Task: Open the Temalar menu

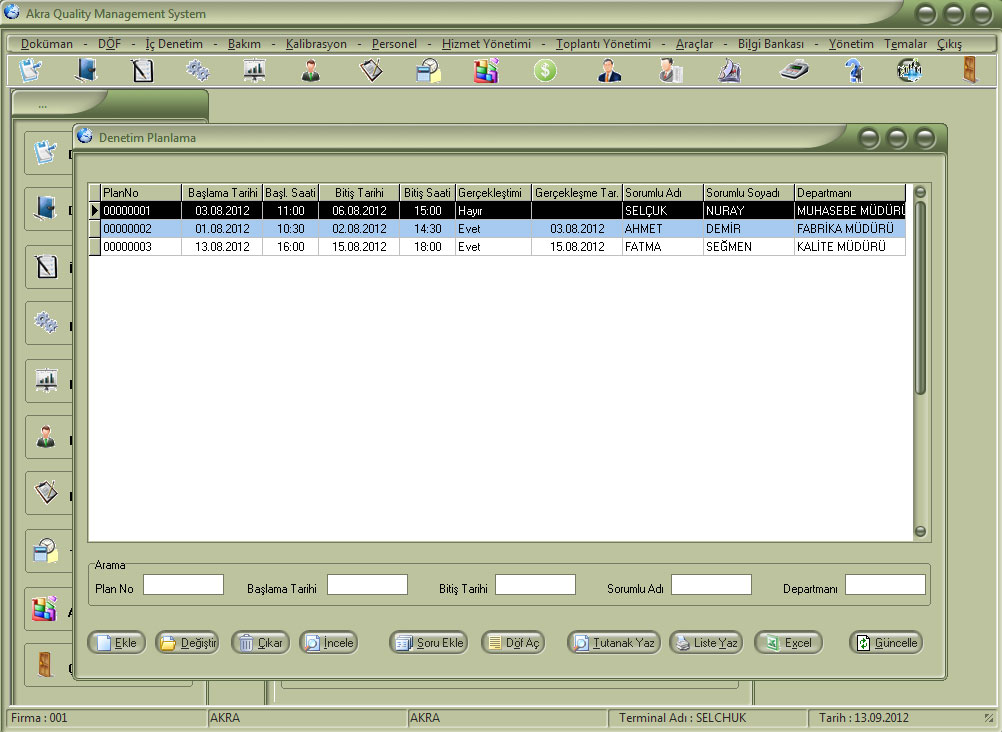Action: click(x=906, y=43)
